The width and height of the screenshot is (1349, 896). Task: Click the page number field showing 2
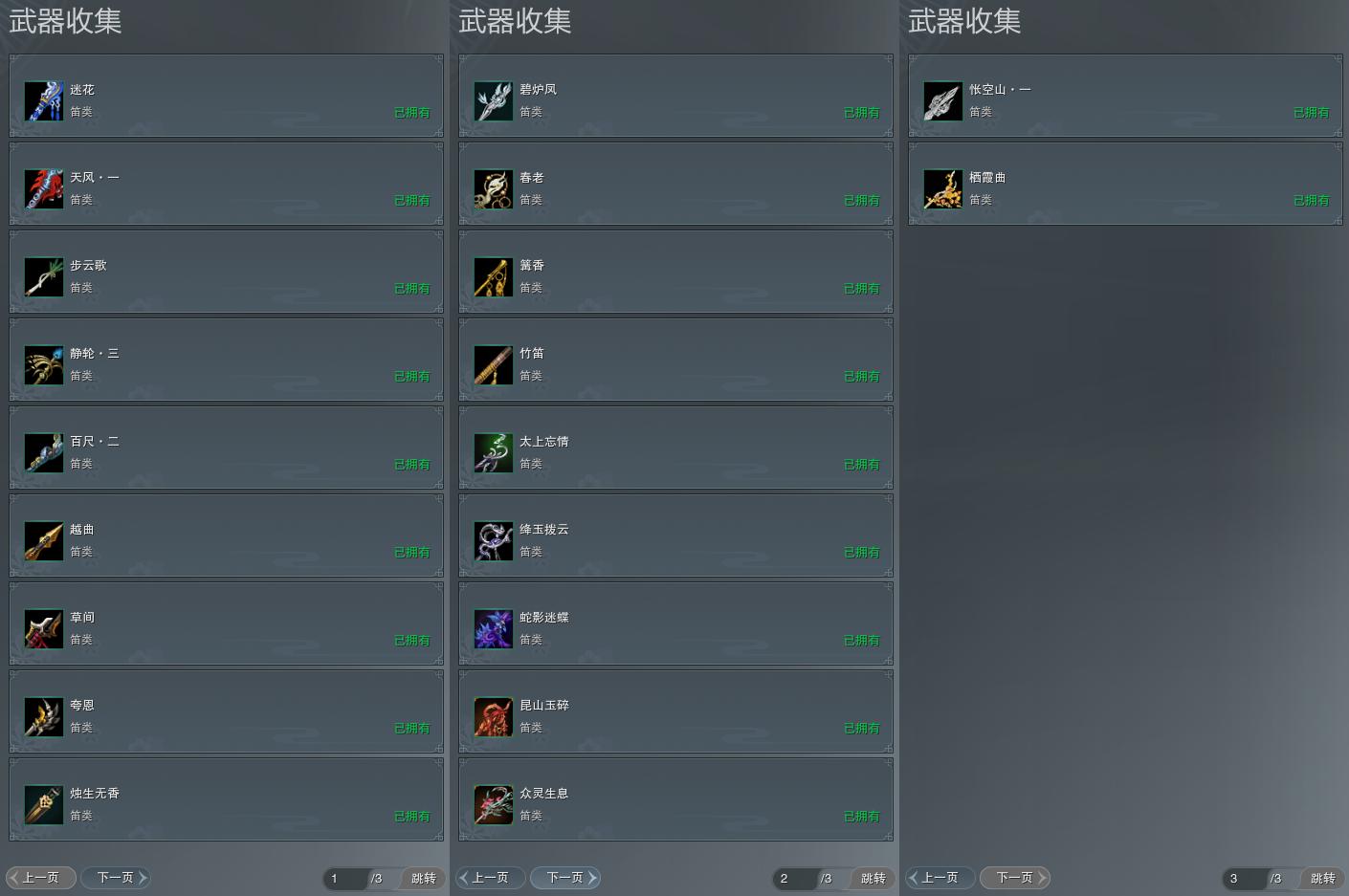795,878
